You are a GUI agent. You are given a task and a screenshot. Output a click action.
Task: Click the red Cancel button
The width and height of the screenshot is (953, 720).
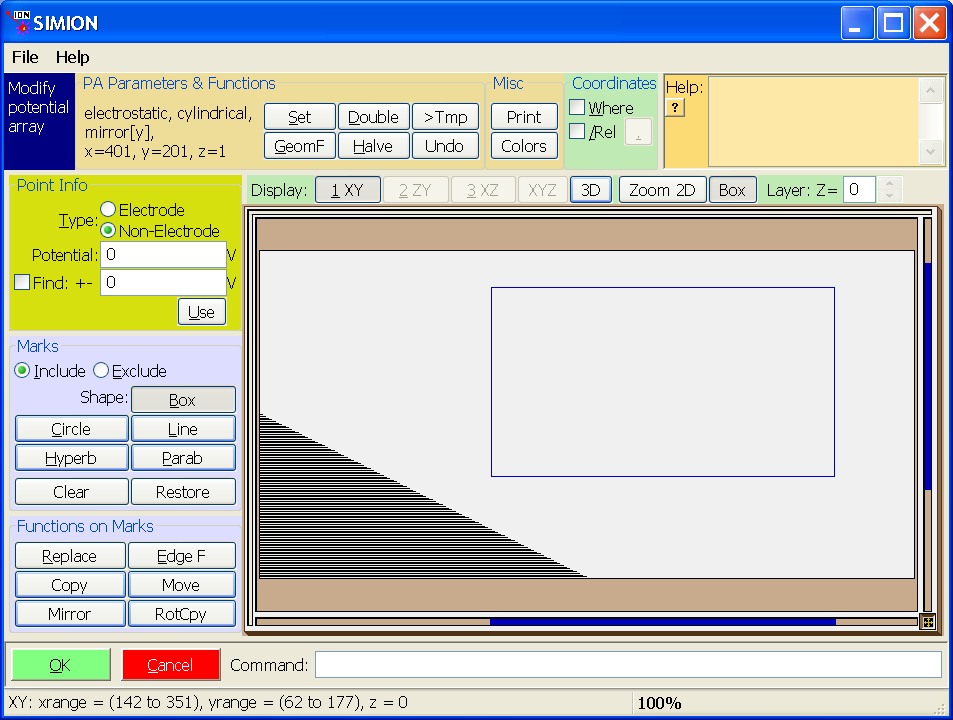[171, 665]
